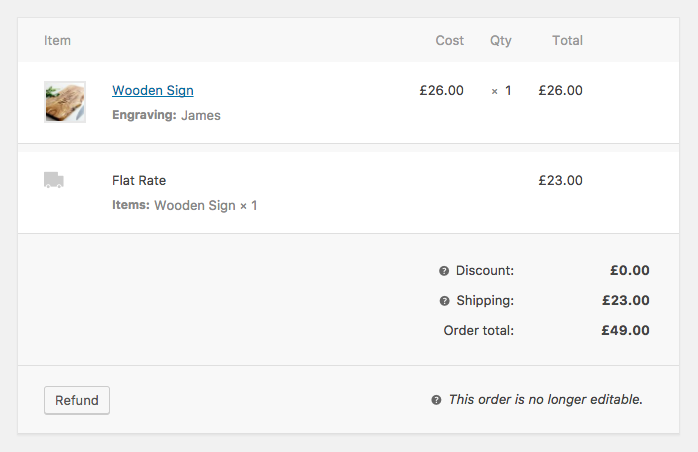
Task: Click the help icon beside Shipping
Action: pyautogui.click(x=444, y=301)
